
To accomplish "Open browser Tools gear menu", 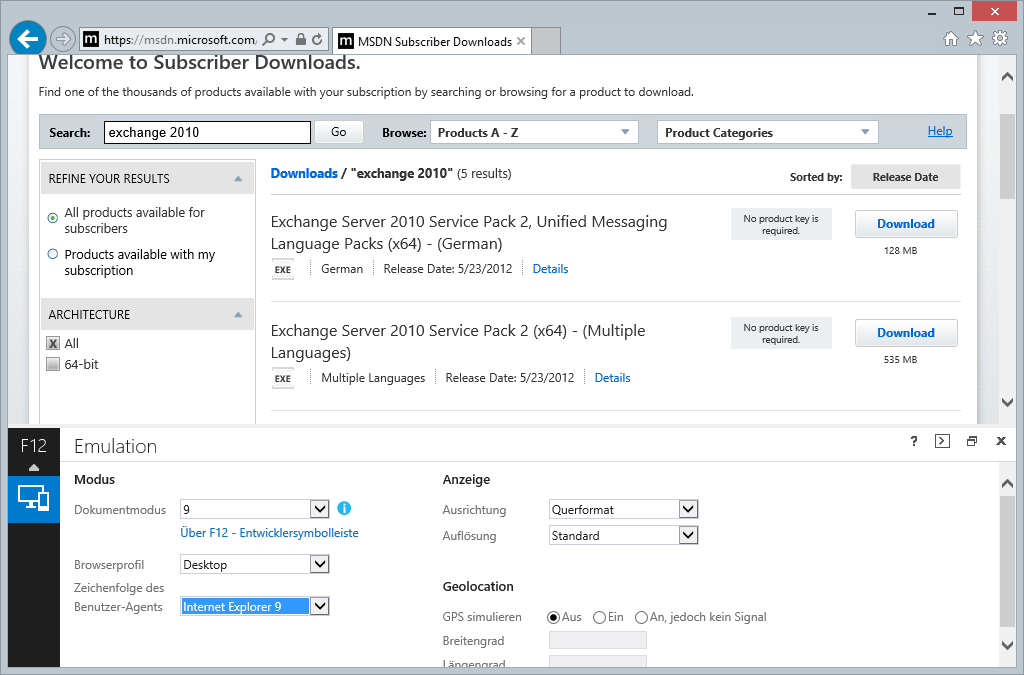I will [1000, 39].
